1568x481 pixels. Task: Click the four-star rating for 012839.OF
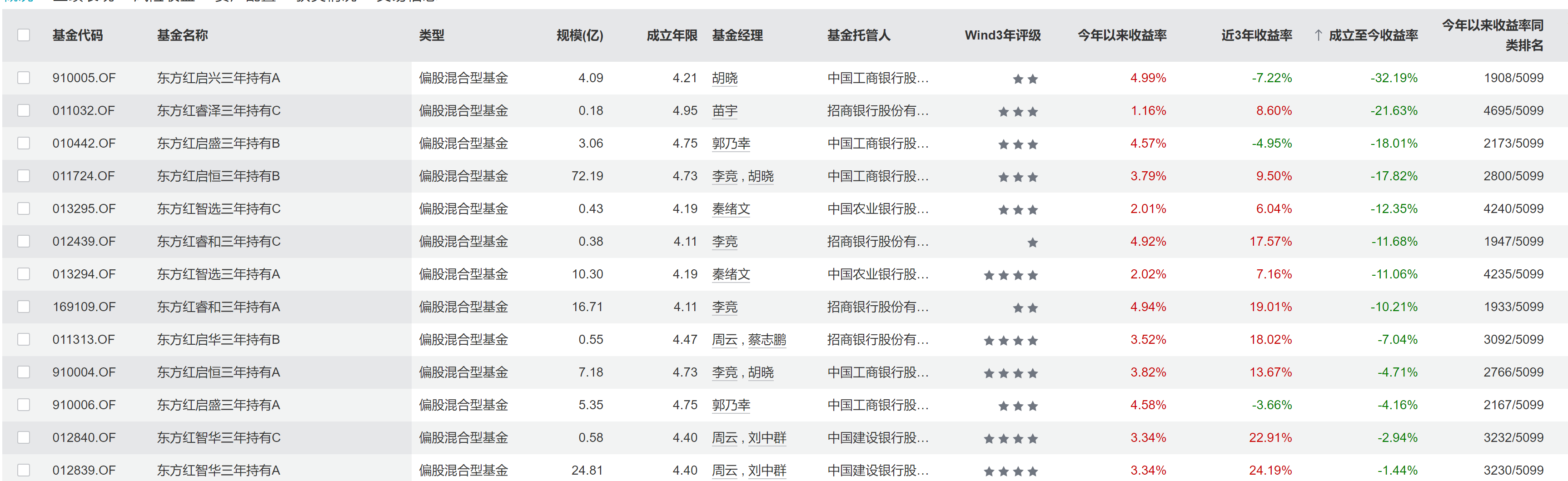click(x=1010, y=471)
